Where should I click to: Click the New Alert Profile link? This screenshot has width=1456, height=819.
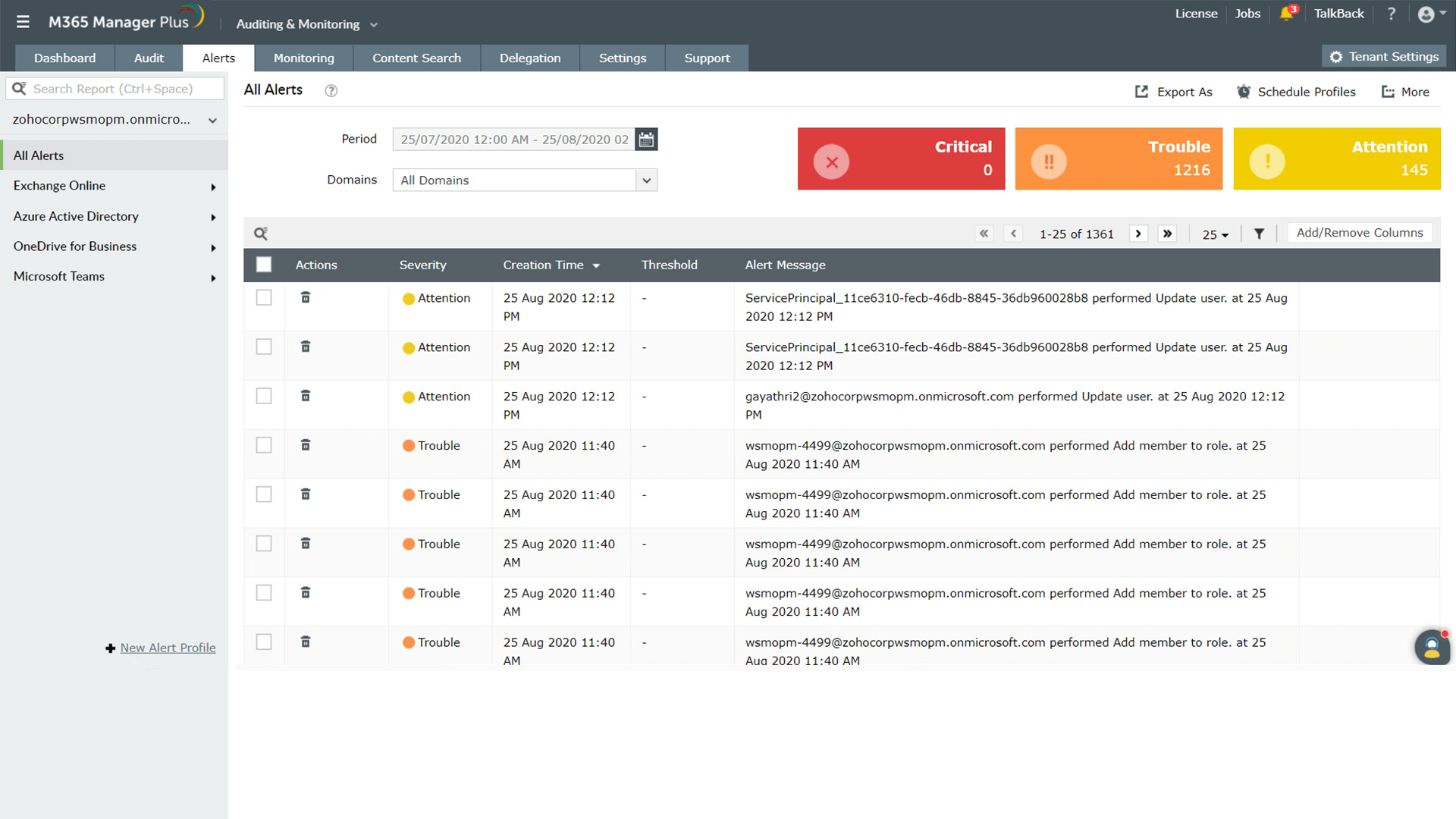pos(168,648)
